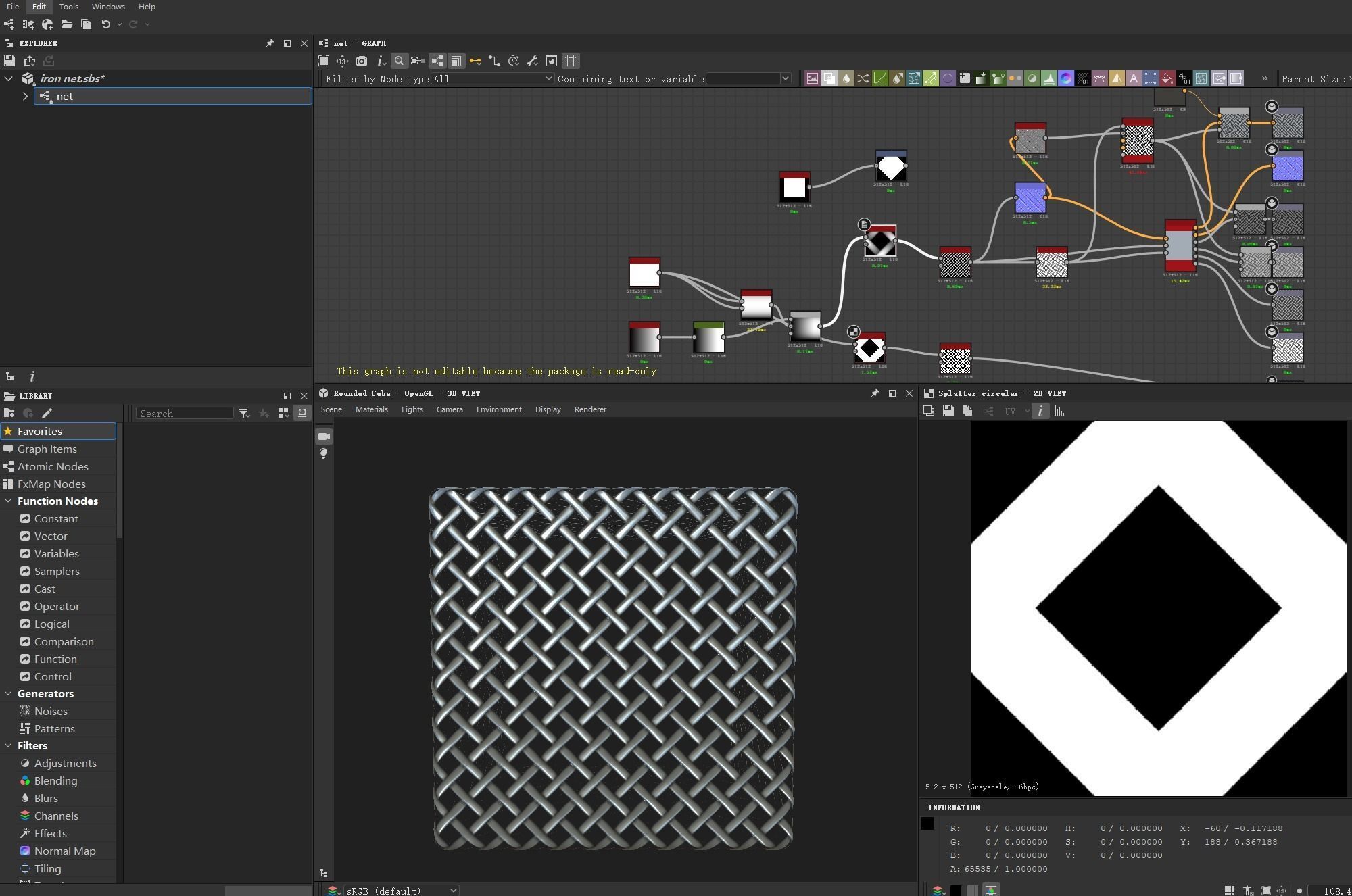Viewport: 1352px width, 896px height.
Task: Toggle the grid snapping button in graph toolbar
Action: click(571, 61)
